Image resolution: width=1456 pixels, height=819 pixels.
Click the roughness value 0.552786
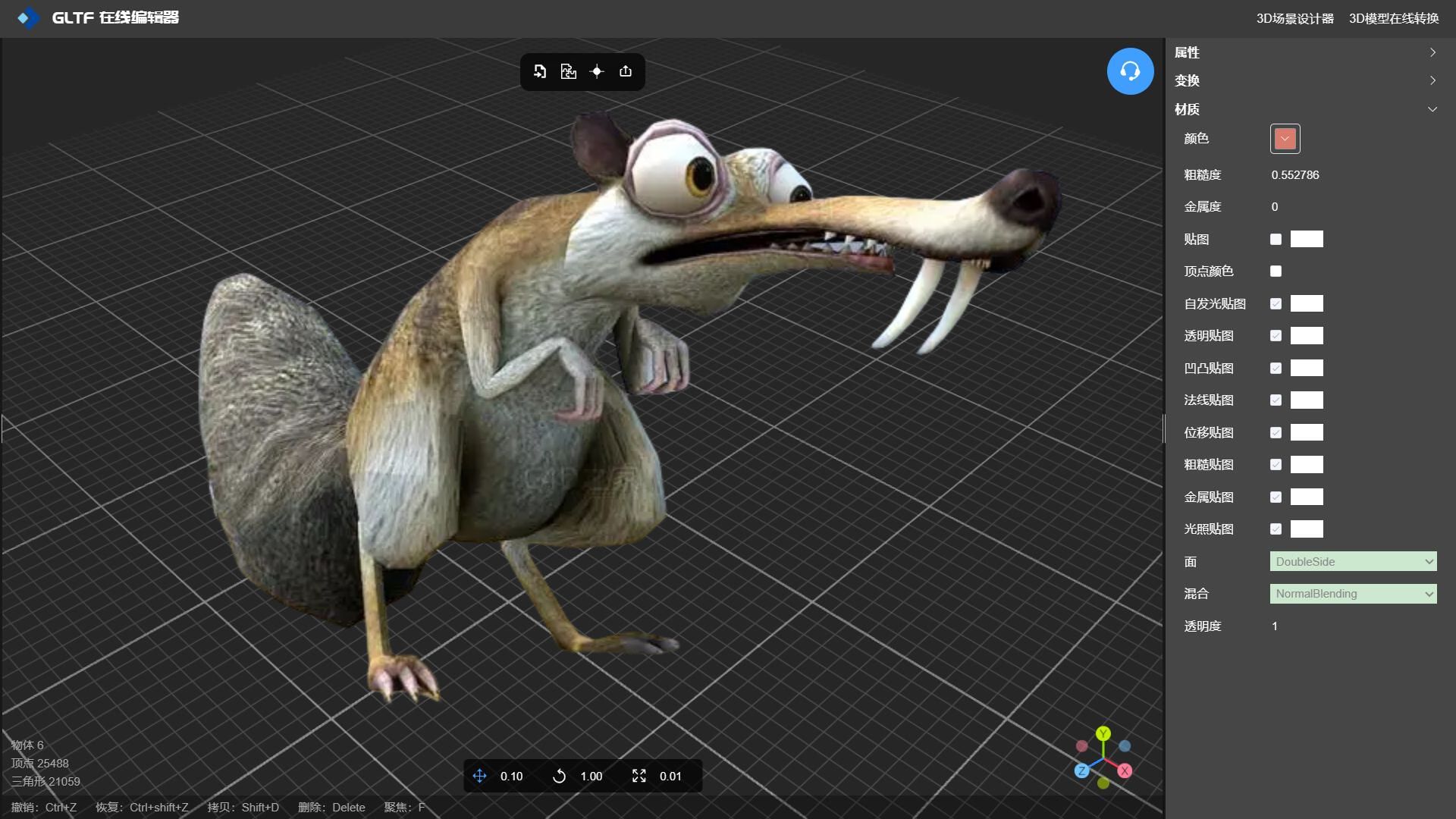(x=1295, y=174)
